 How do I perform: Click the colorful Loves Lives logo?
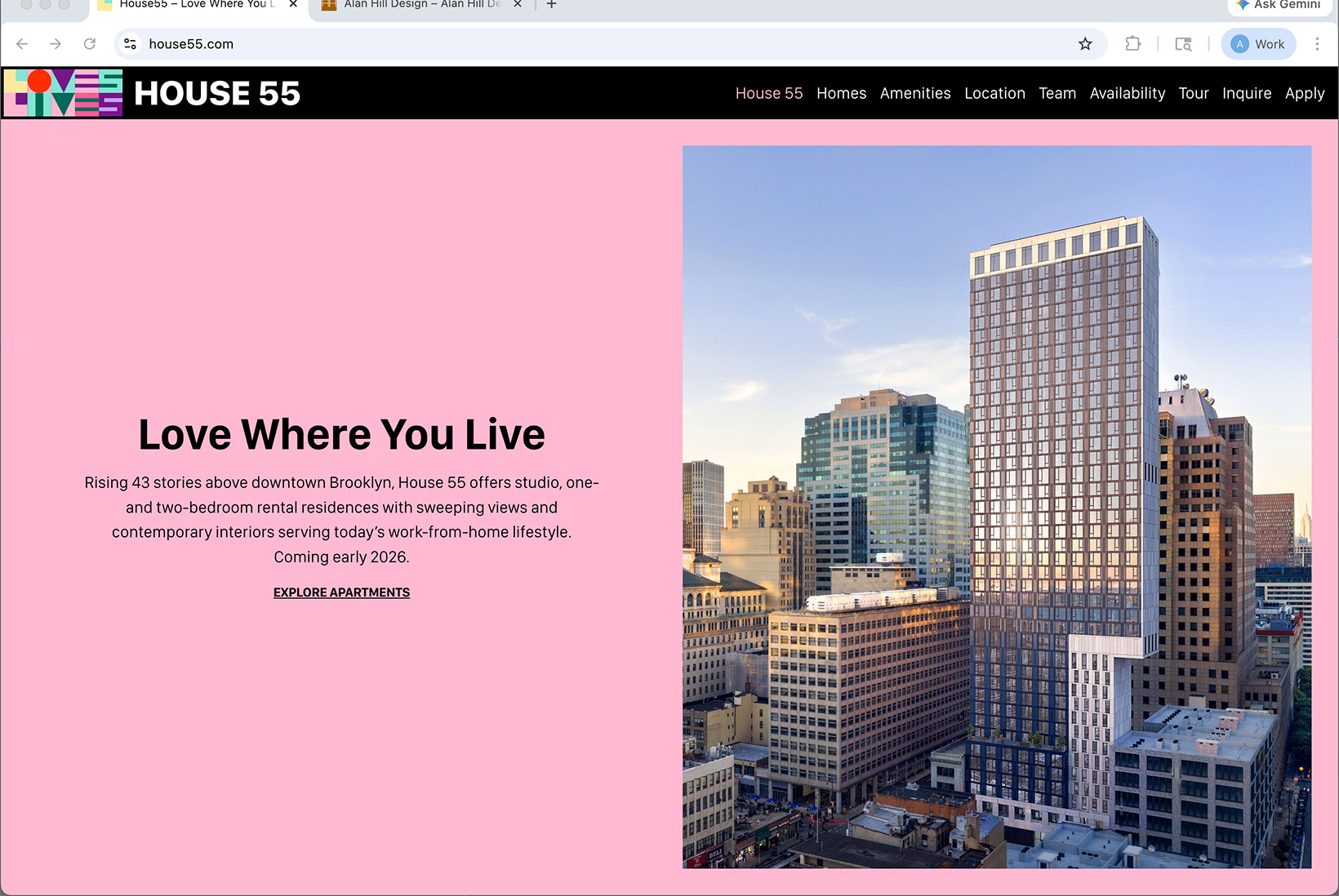click(62, 92)
